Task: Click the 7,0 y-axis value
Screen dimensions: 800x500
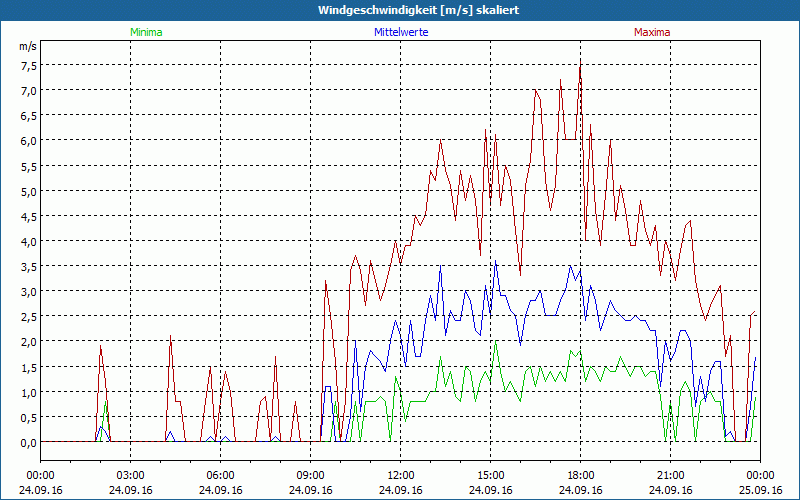Action: pos(29,91)
